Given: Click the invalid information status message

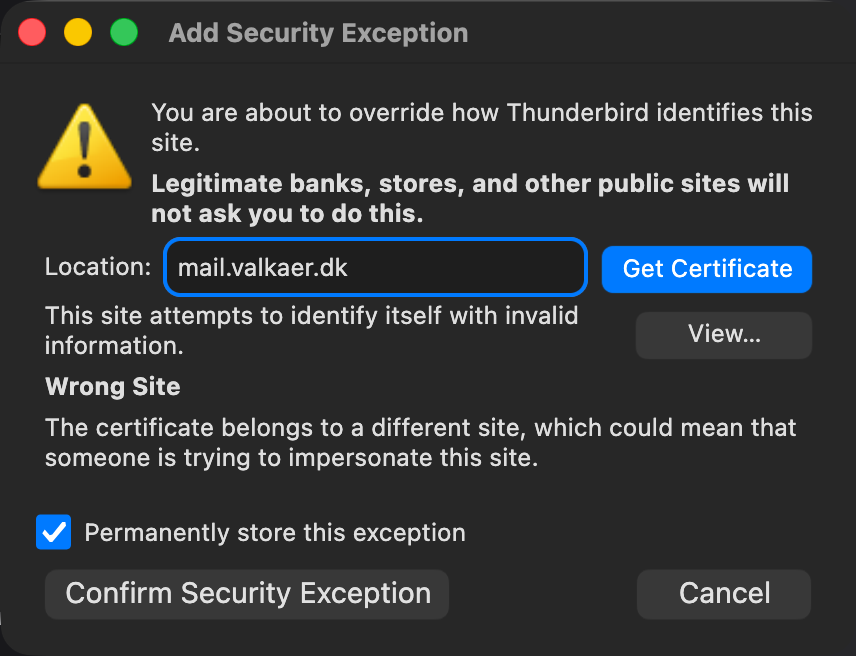Looking at the screenshot, I should pos(311,331).
